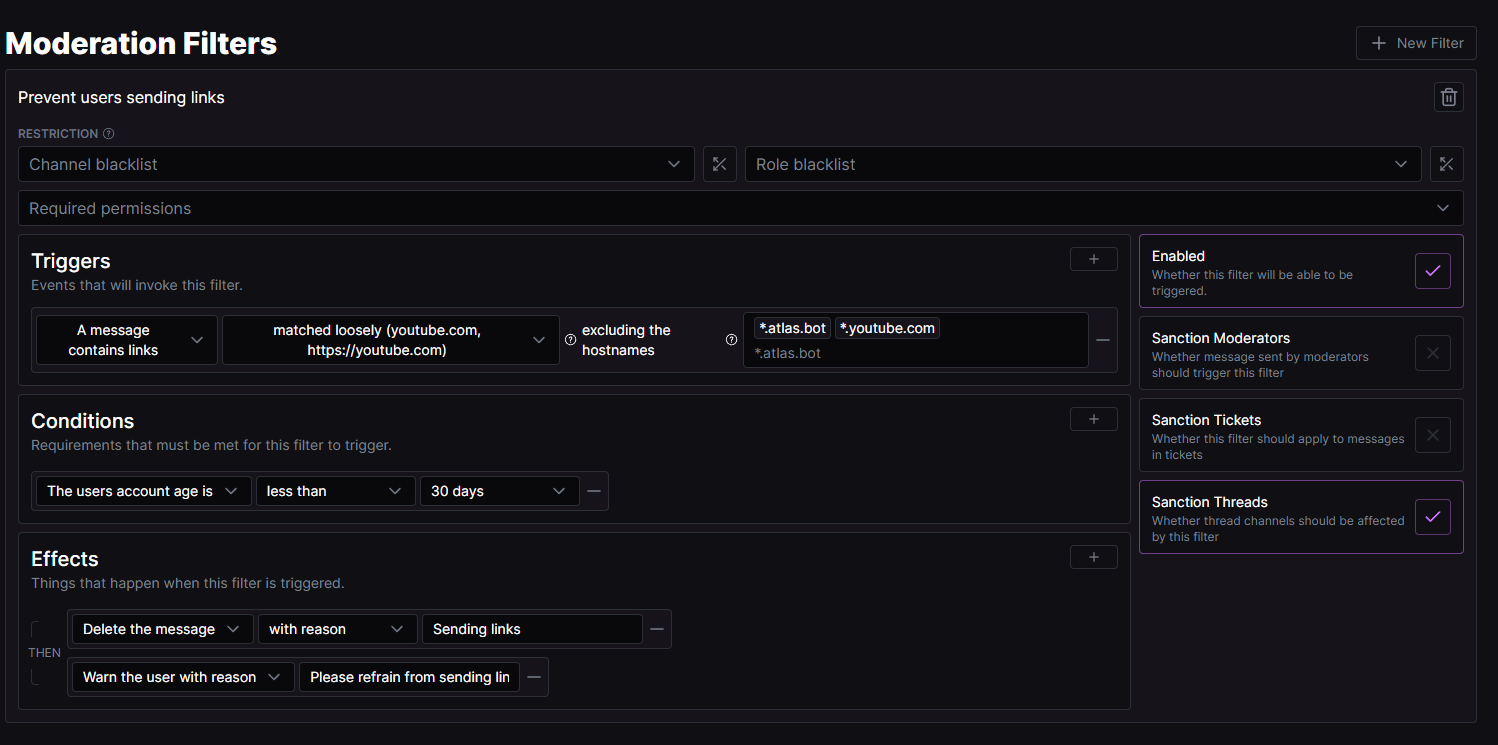This screenshot has height=745, width=1498.
Task: Click the clear icon beside Channel blacklist
Action: click(719, 164)
